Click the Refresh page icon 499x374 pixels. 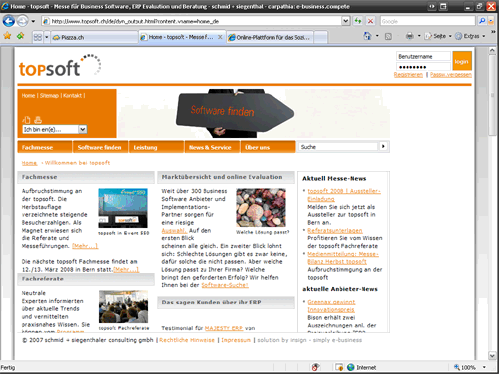[358, 21]
